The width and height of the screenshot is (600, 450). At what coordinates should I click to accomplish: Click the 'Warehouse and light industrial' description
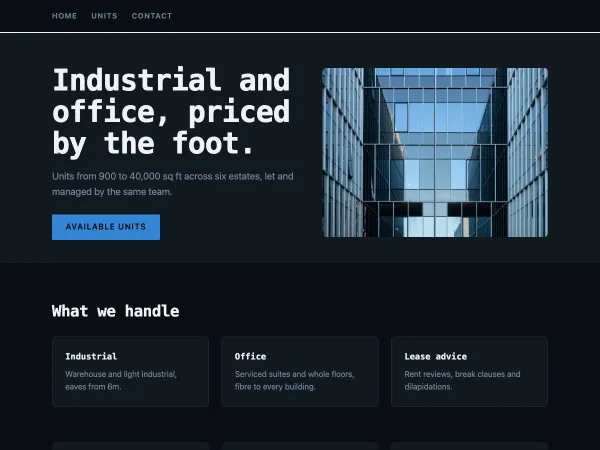[121, 380]
